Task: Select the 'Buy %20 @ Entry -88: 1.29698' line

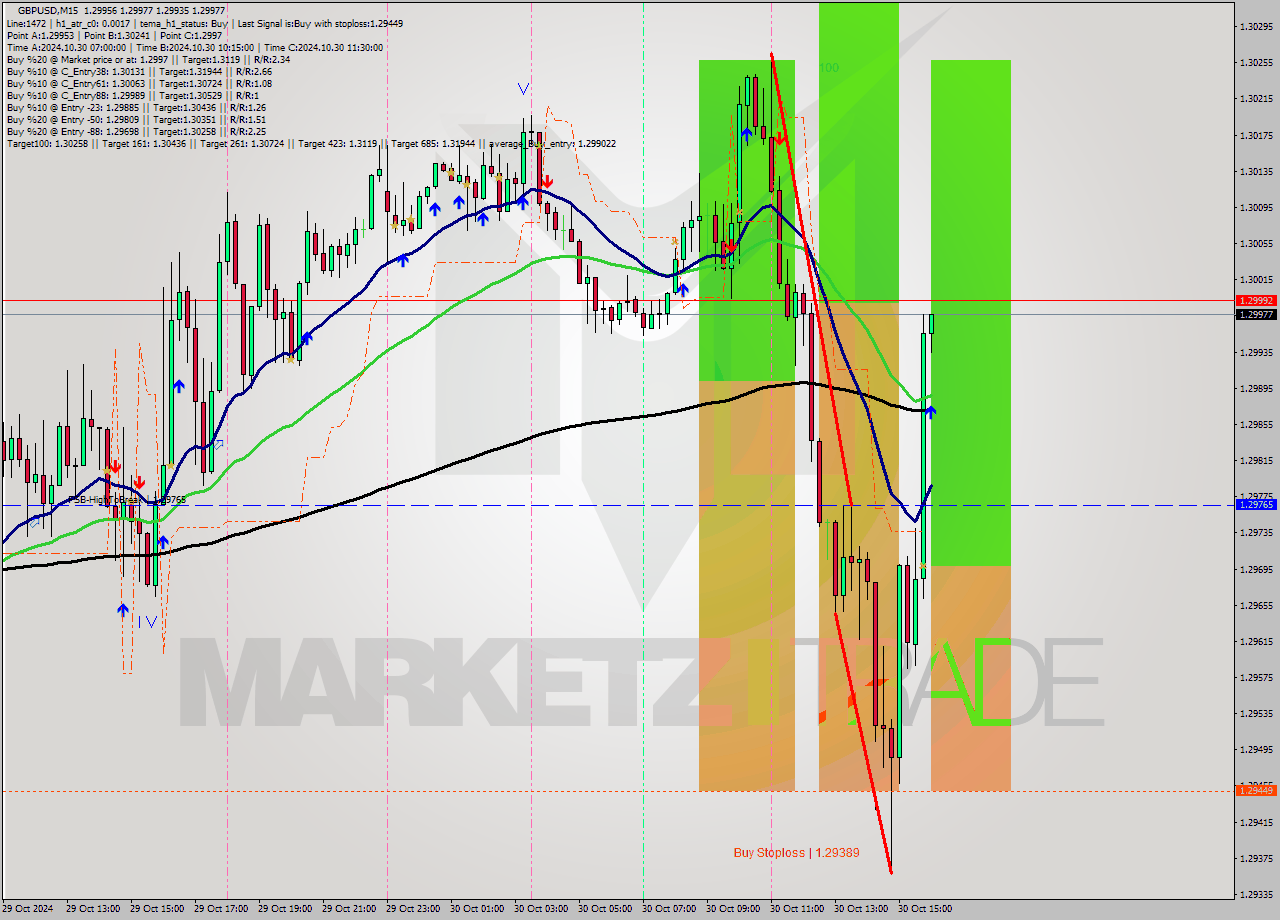Action: (x=136, y=131)
